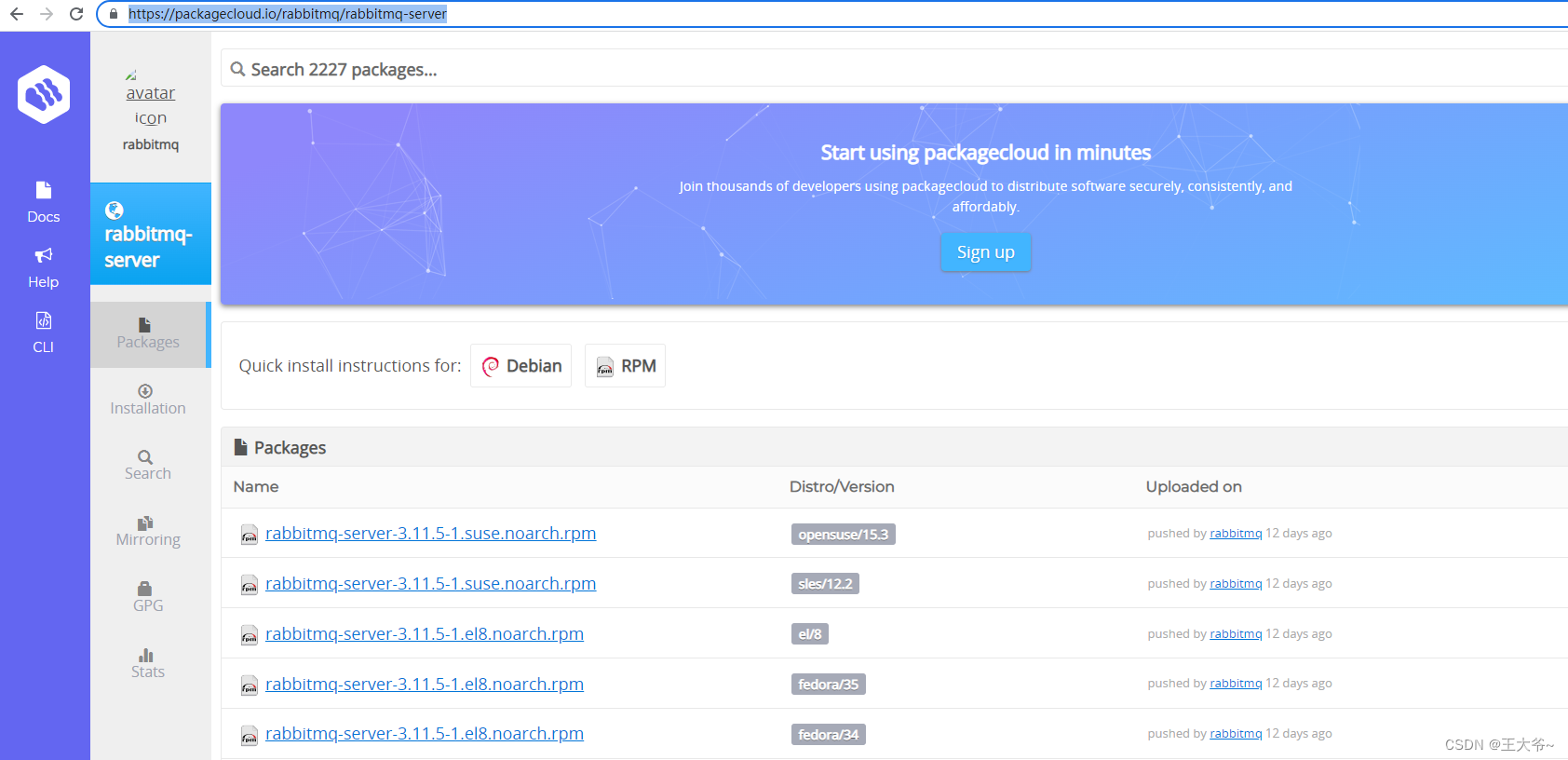Open the Stats bar chart icon
The height and width of the screenshot is (760, 1568).
pyautogui.click(x=145, y=655)
